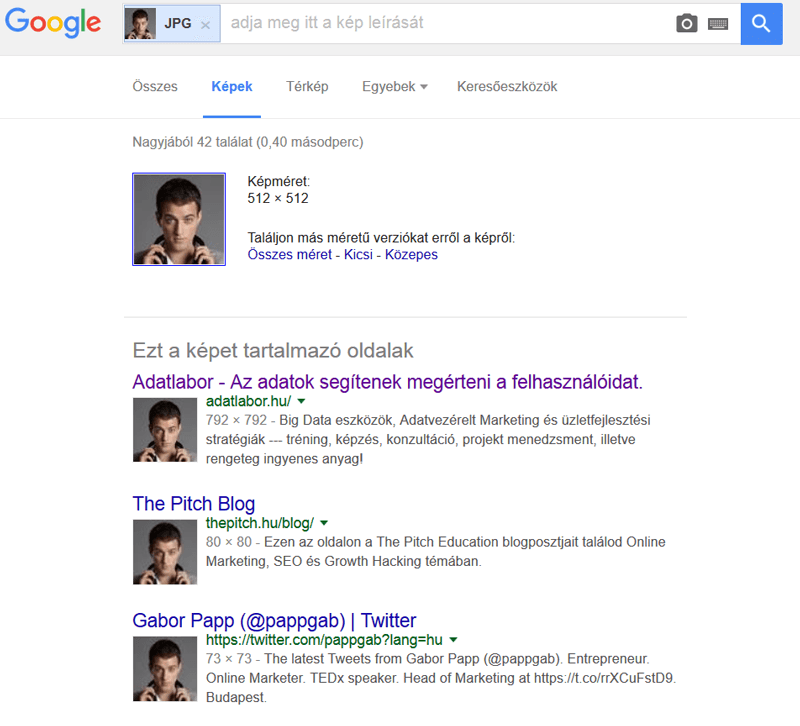800x726 pixels.
Task: Choose the Kicsi size link
Action: [x=358, y=254]
